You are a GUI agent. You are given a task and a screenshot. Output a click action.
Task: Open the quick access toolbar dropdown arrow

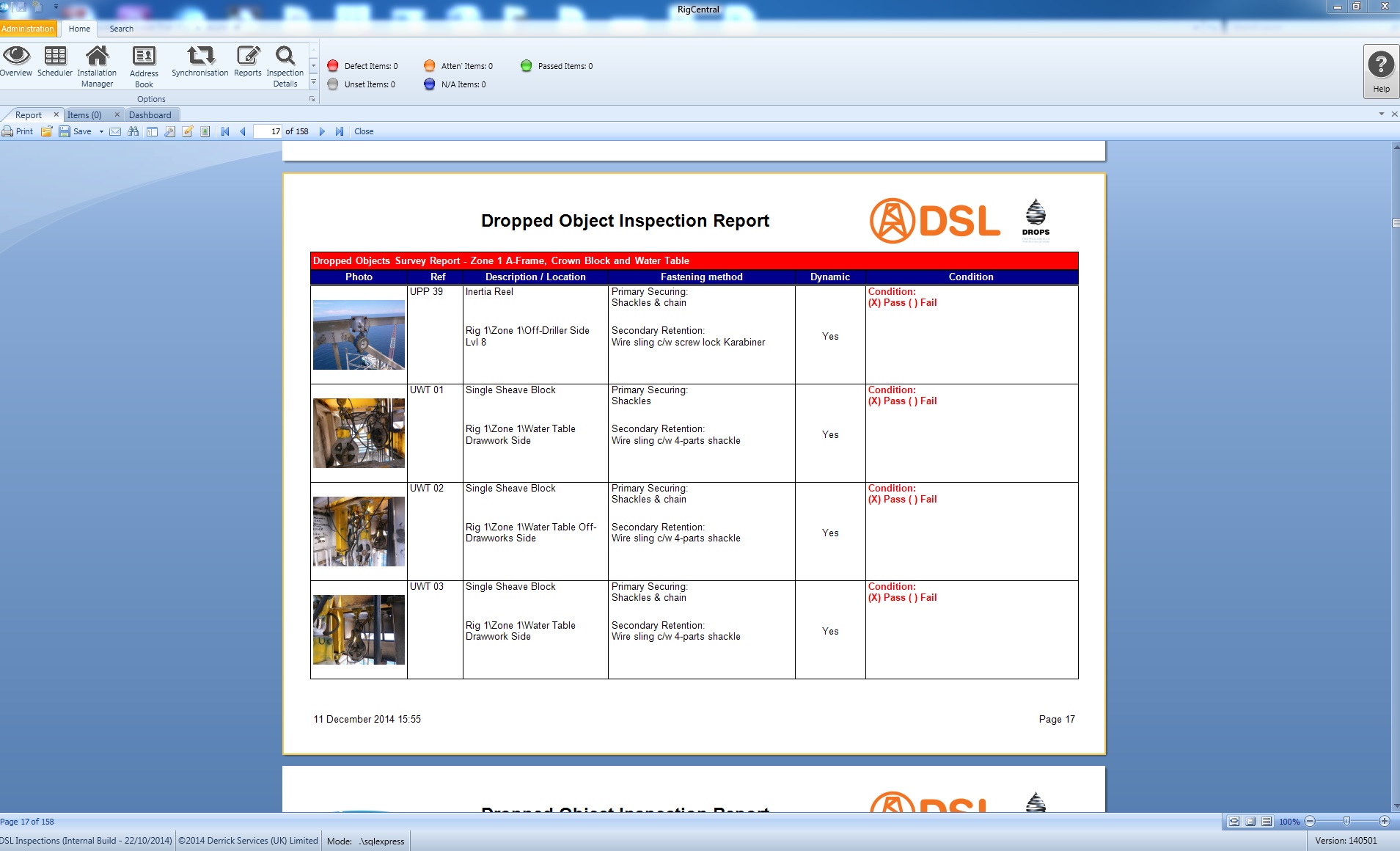(x=56, y=6)
